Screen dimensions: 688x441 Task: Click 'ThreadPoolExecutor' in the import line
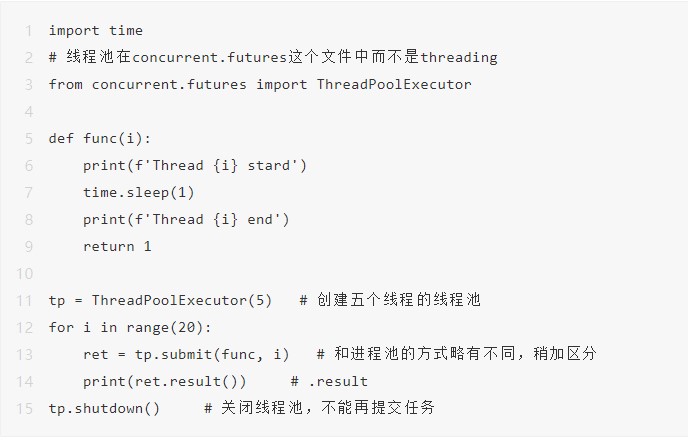click(393, 84)
